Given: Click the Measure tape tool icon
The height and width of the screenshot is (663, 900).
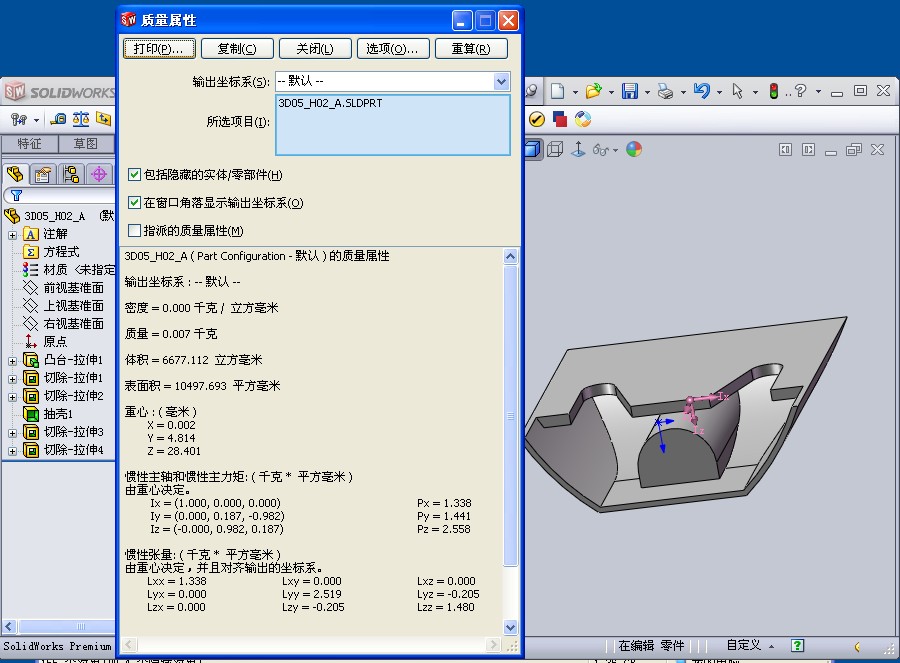Looking at the screenshot, I should [58, 119].
